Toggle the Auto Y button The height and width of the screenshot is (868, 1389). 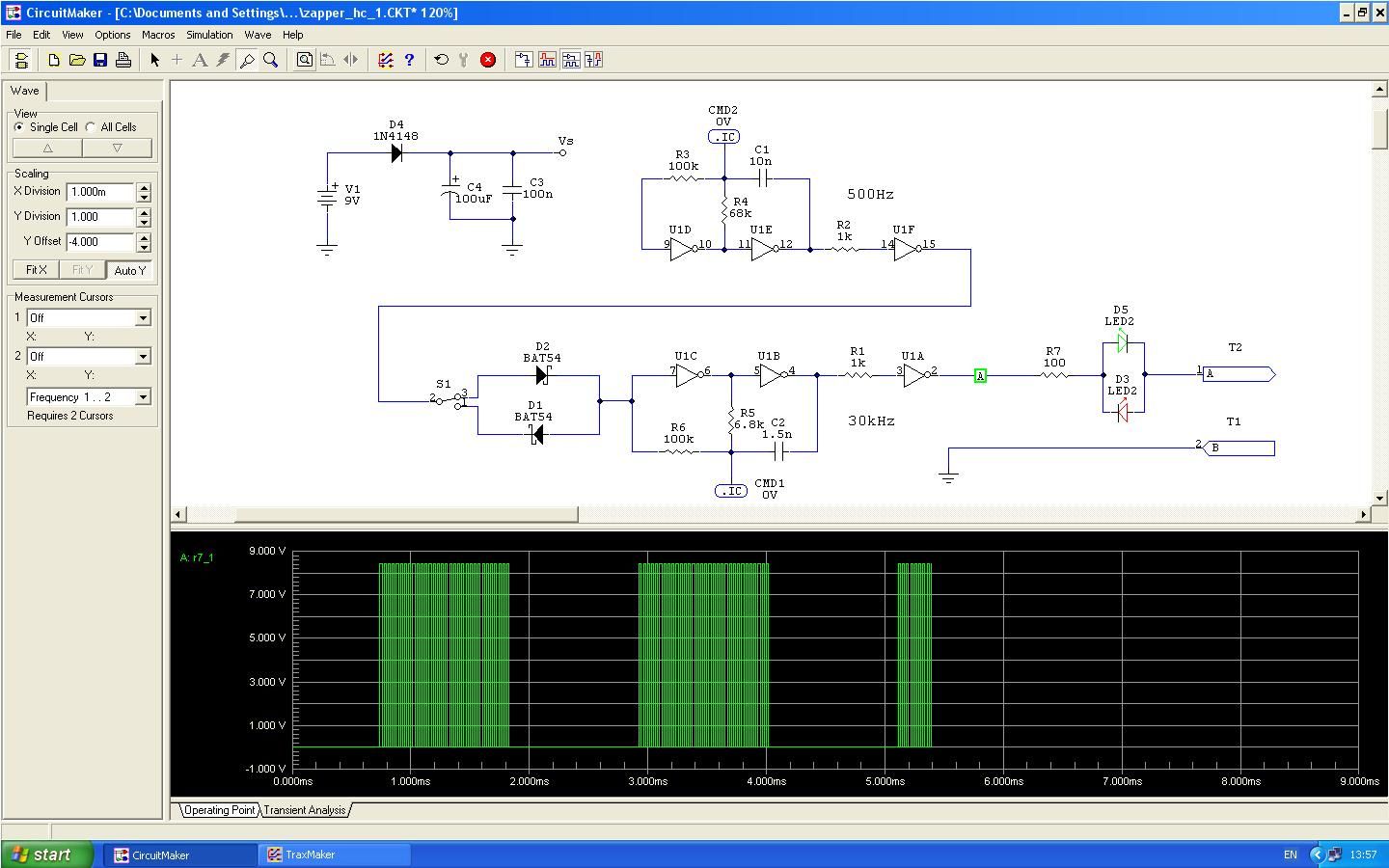[x=129, y=270]
